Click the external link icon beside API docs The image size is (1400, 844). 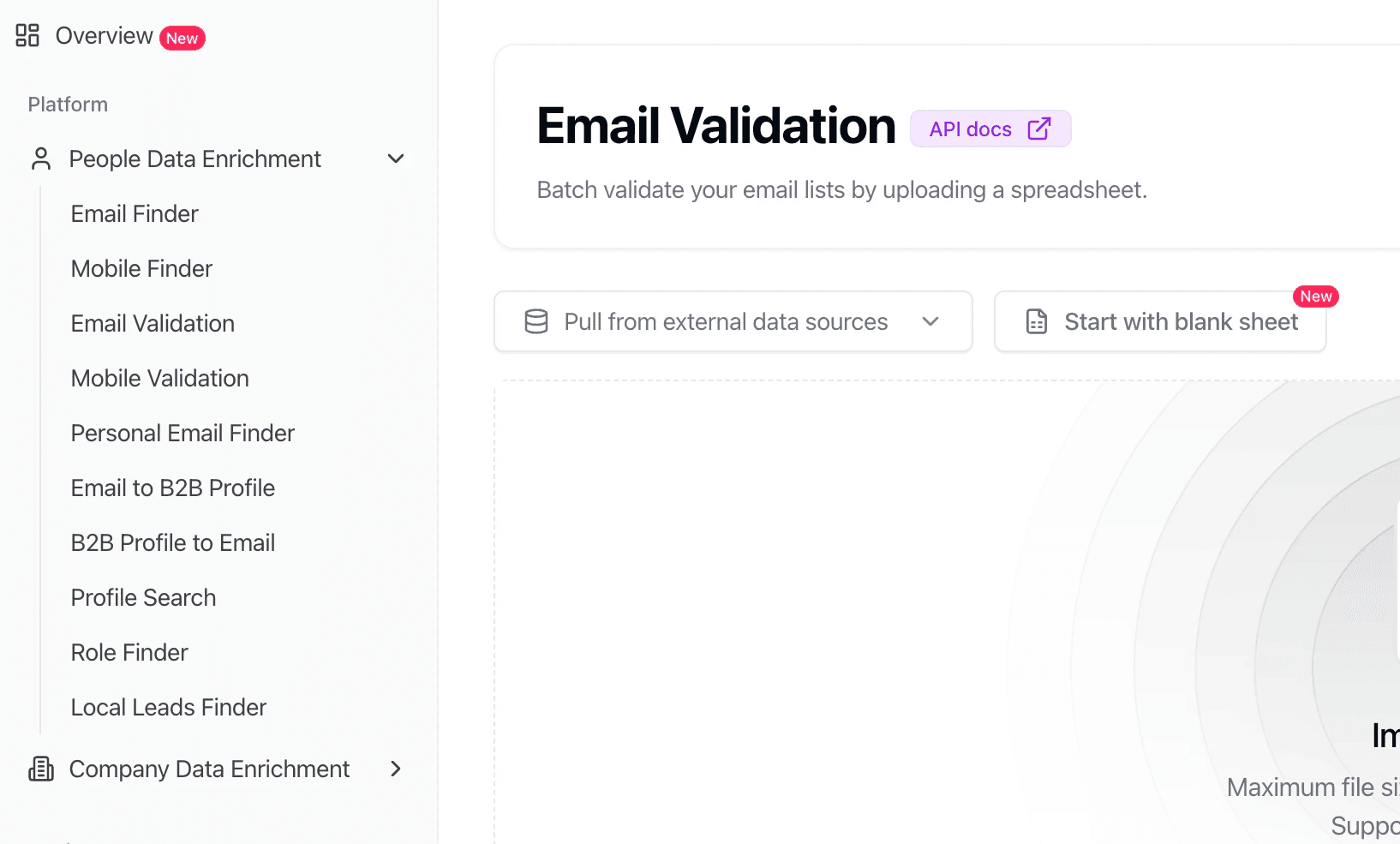[x=1038, y=129]
